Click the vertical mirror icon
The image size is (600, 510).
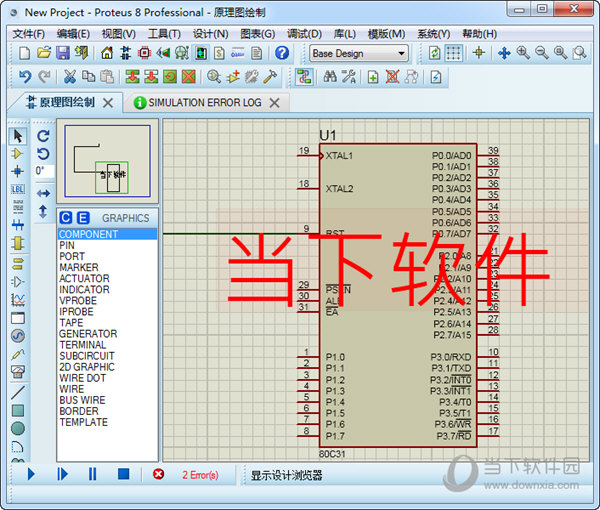coord(43,212)
